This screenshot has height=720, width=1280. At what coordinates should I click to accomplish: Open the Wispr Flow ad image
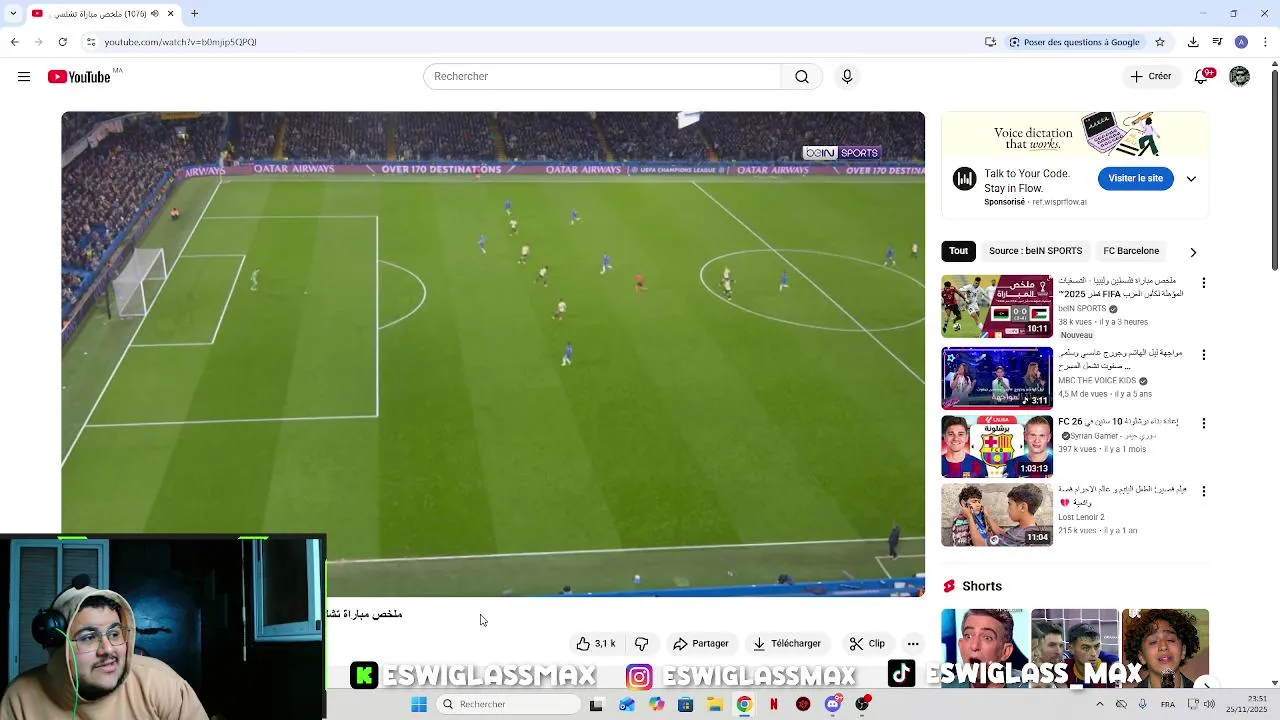pos(1075,135)
